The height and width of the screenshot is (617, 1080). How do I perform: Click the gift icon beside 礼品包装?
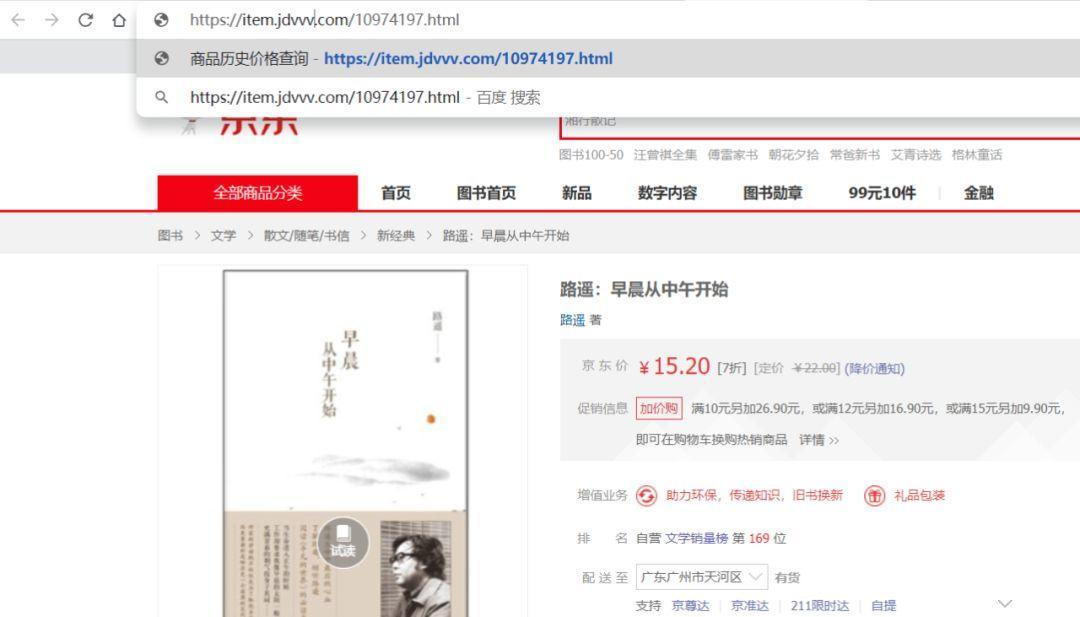tap(874, 496)
